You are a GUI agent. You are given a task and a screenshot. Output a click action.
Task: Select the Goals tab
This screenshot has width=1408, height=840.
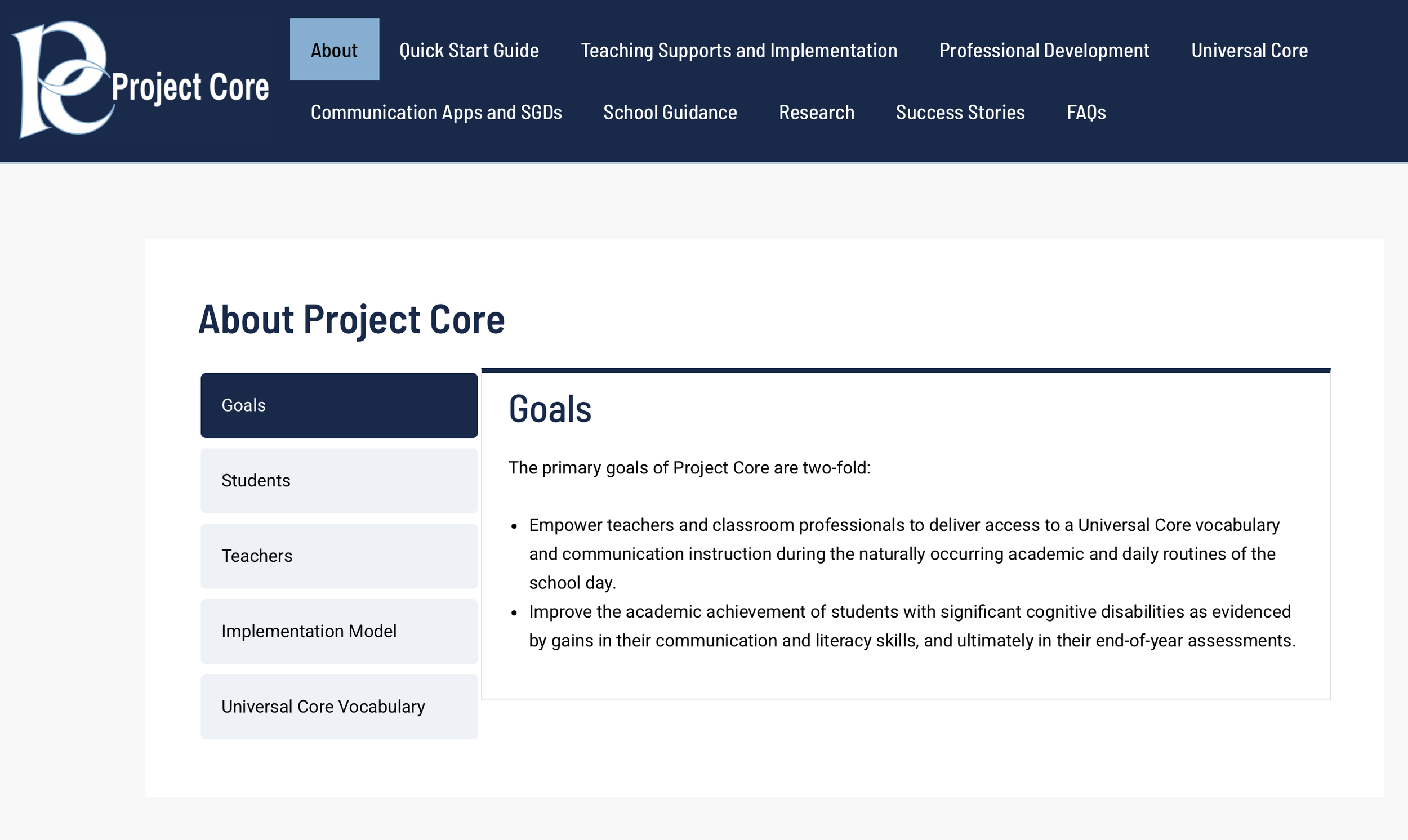(338, 405)
